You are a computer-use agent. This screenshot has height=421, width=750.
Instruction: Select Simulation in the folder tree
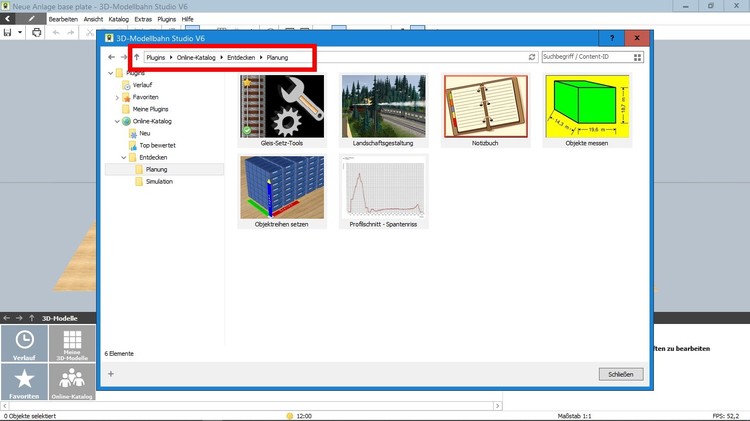click(x=158, y=182)
